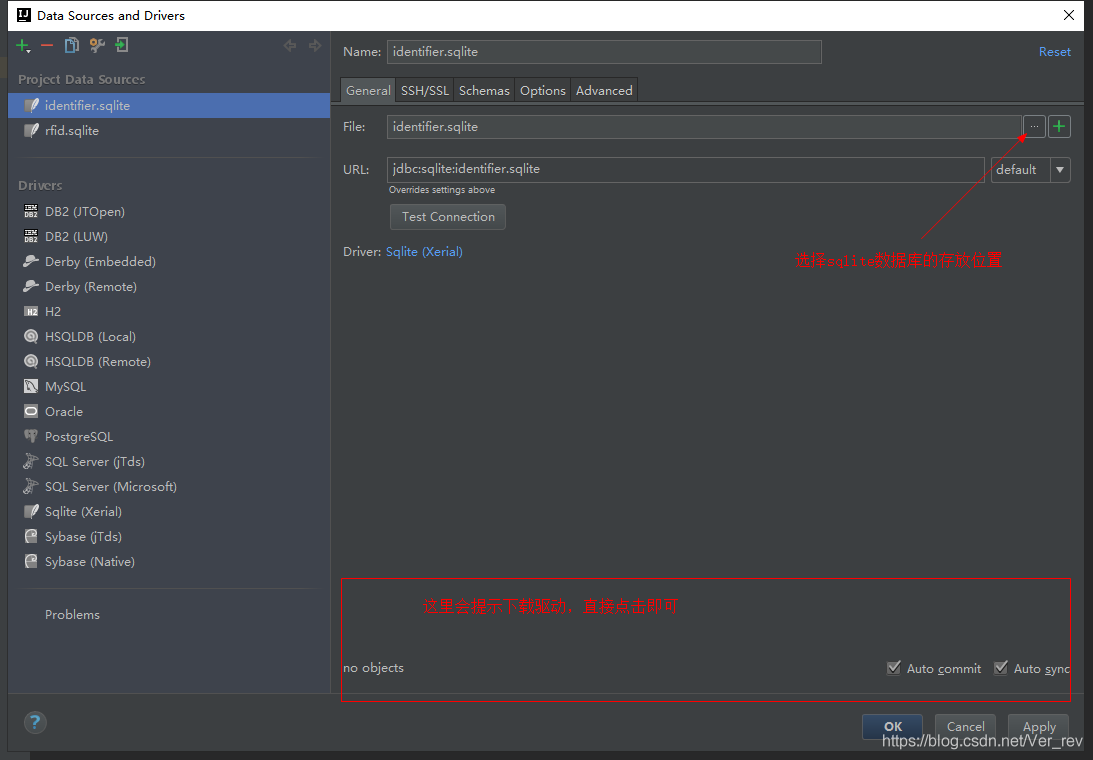
Task: Open help with the question mark icon
Action: (35, 723)
